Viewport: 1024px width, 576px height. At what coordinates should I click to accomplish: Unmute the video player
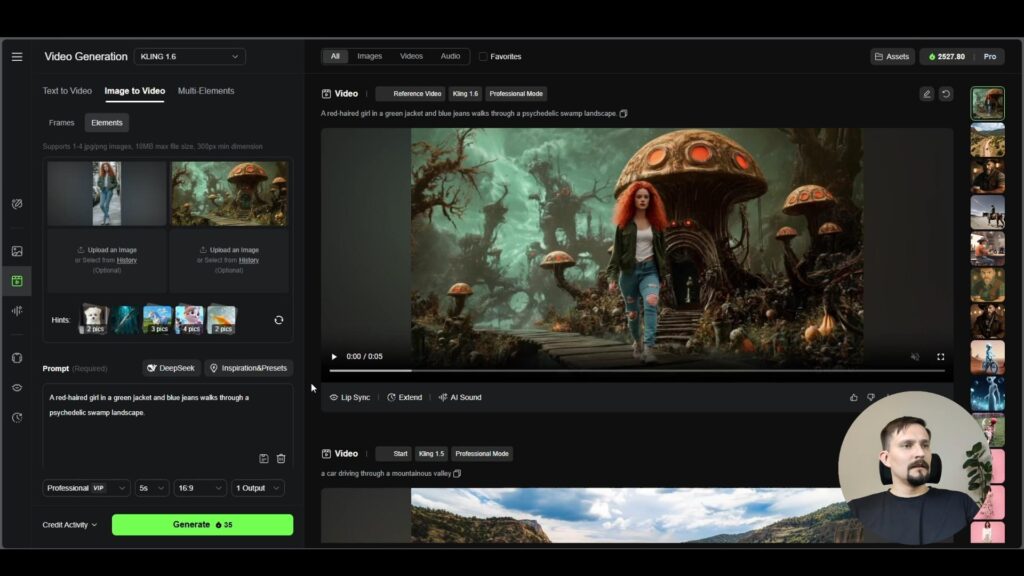click(x=915, y=357)
